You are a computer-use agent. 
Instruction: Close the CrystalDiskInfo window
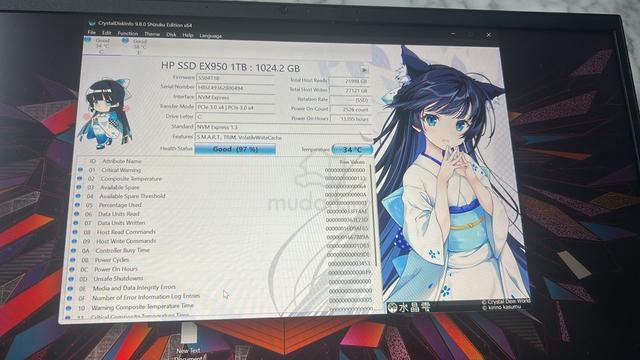(x=489, y=35)
